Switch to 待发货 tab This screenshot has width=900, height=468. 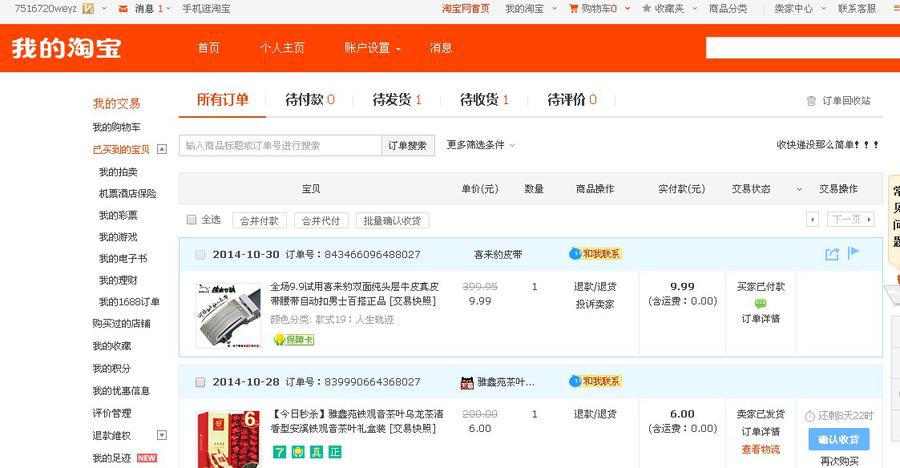tap(397, 100)
